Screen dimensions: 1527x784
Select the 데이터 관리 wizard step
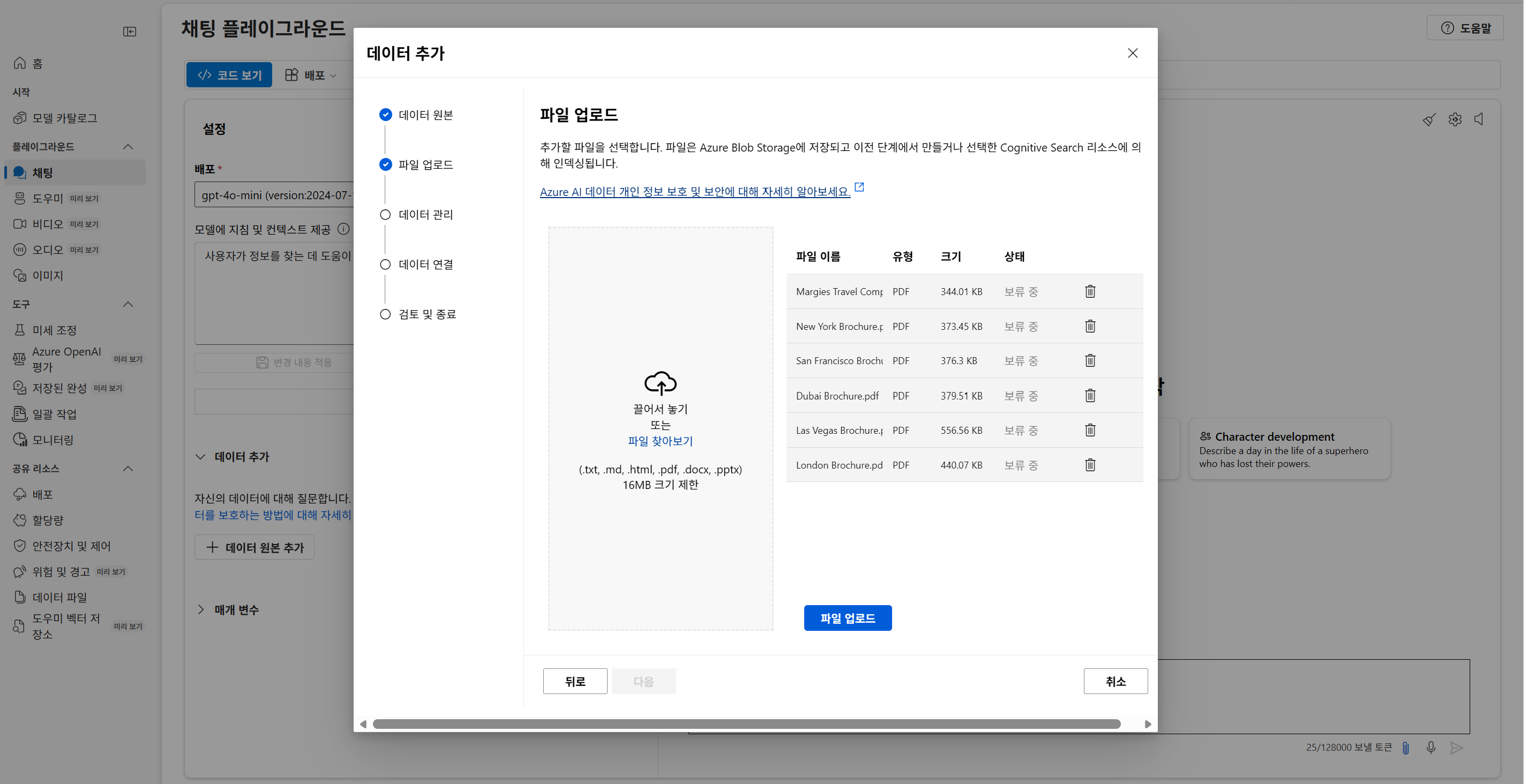tap(417, 215)
